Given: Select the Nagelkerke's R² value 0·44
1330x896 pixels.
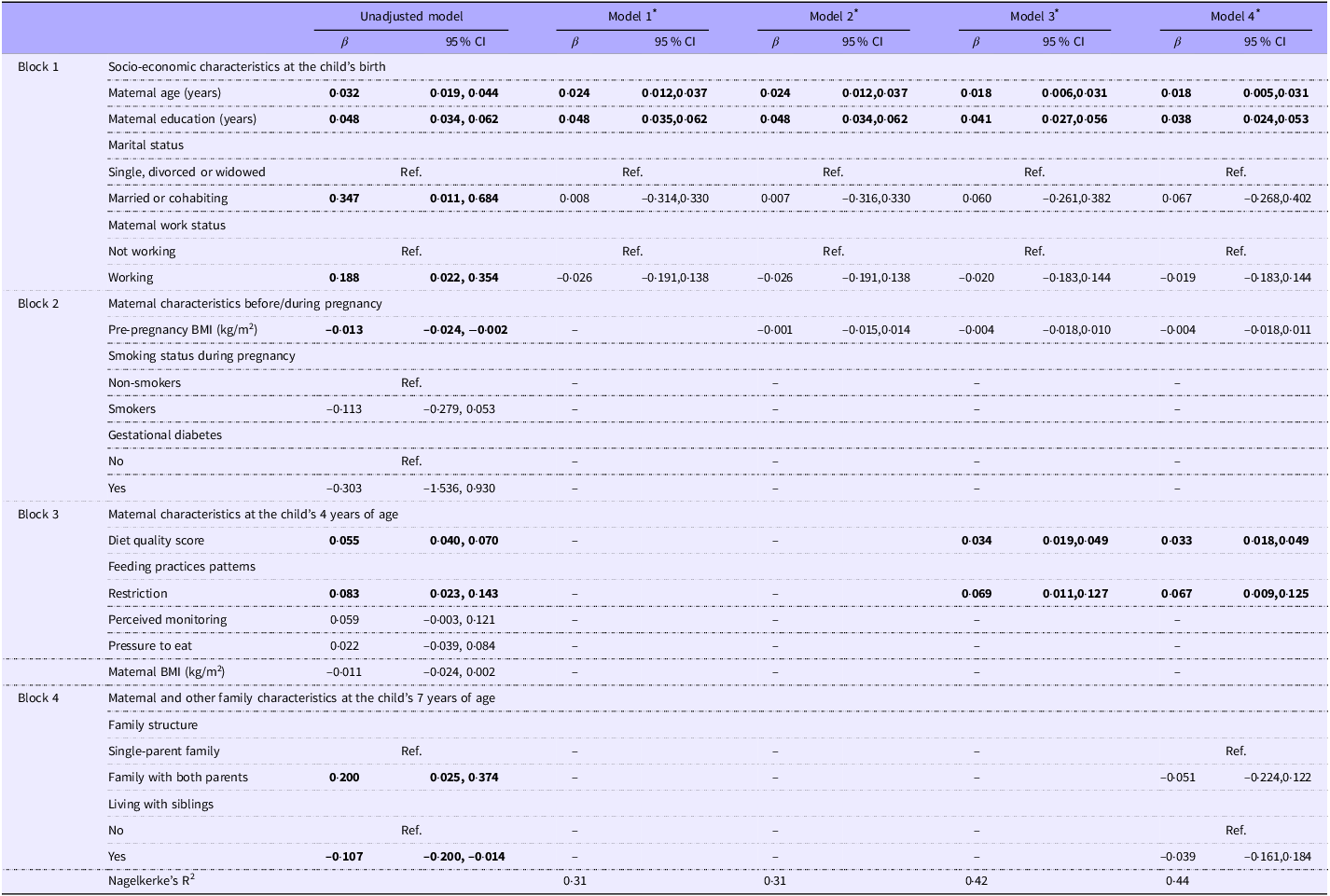Looking at the screenshot, I should (1178, 879).
